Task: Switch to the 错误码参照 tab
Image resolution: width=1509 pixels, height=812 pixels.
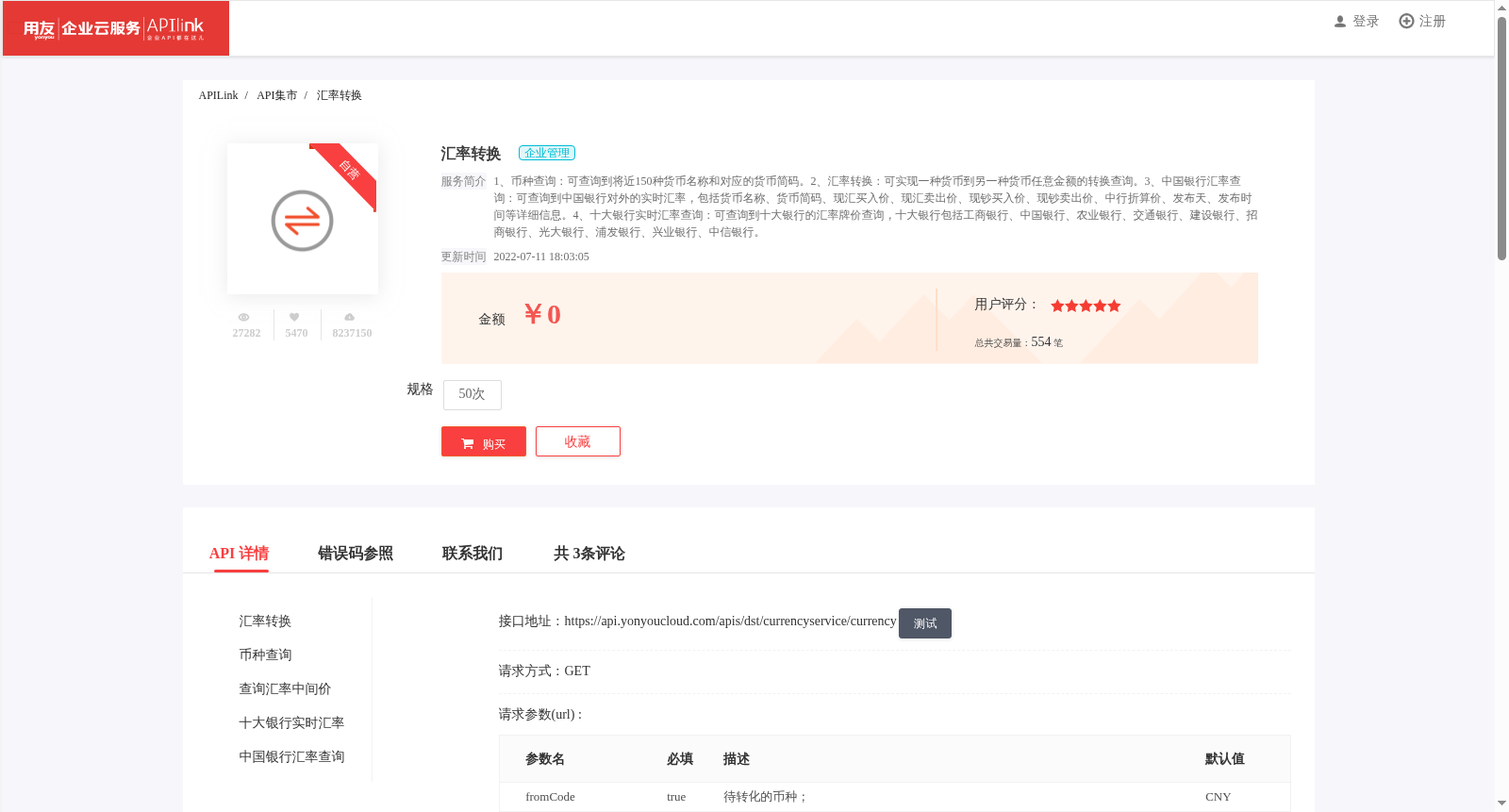Action: 356,554
